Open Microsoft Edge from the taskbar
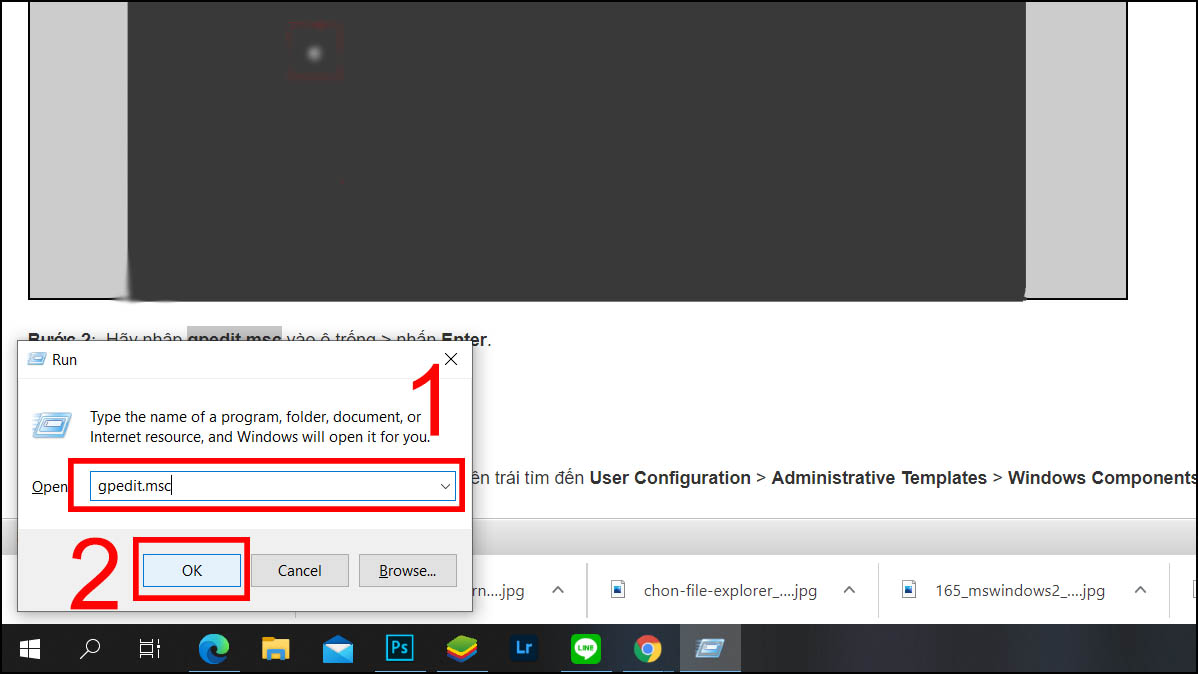This screenshot has height=674, width=1198. 214,648
